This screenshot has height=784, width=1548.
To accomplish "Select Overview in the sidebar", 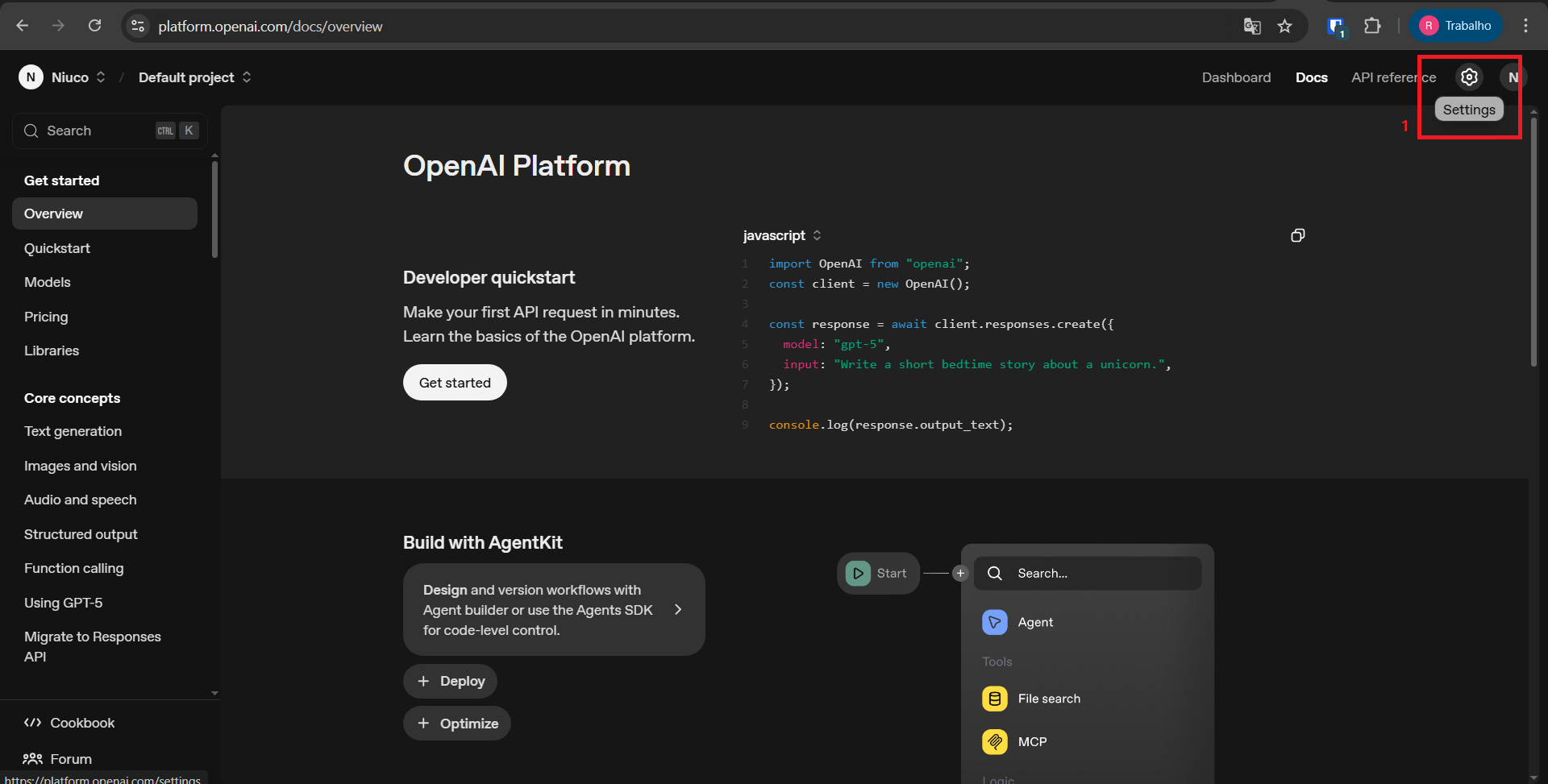I will click(105, 214).
